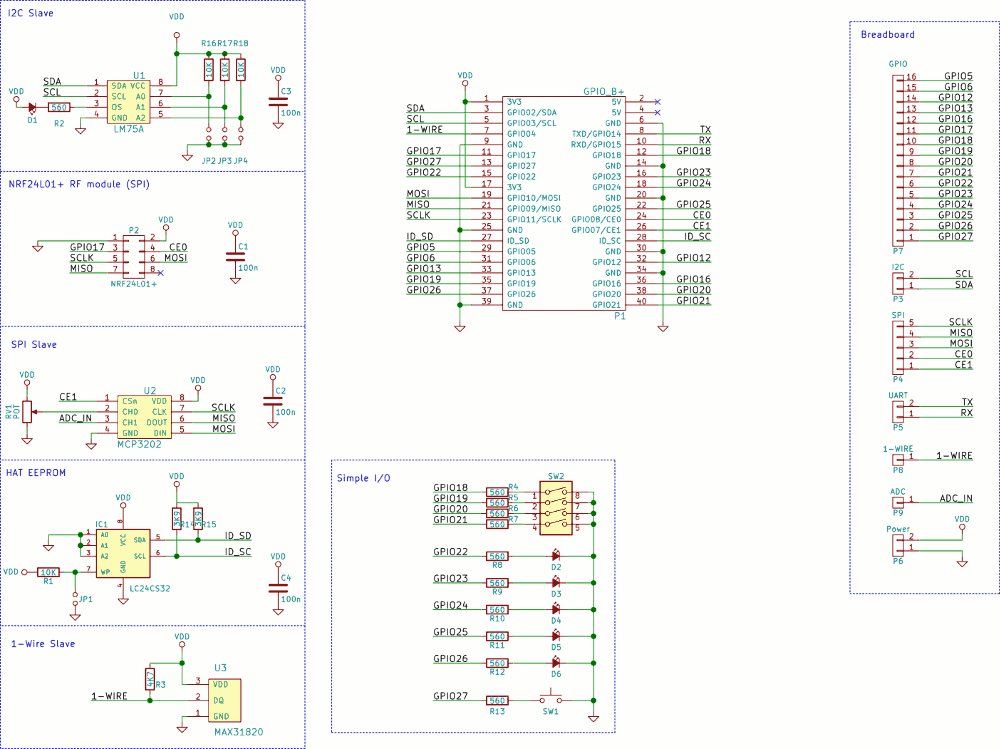Click the NRF24L01+ P2 connector symbol

click(x=134, y=257)
